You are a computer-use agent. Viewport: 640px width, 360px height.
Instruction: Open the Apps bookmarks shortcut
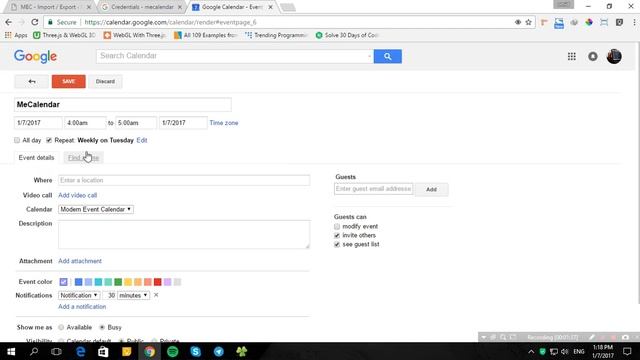point(16,35)
